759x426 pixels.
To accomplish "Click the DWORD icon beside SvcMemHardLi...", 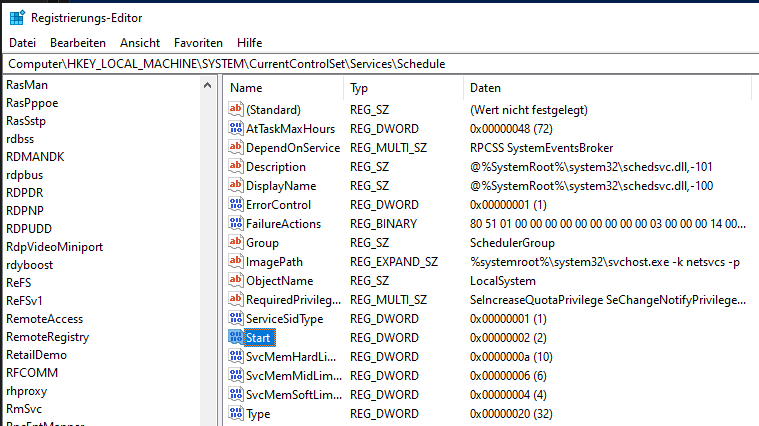I will click(236, 356).
